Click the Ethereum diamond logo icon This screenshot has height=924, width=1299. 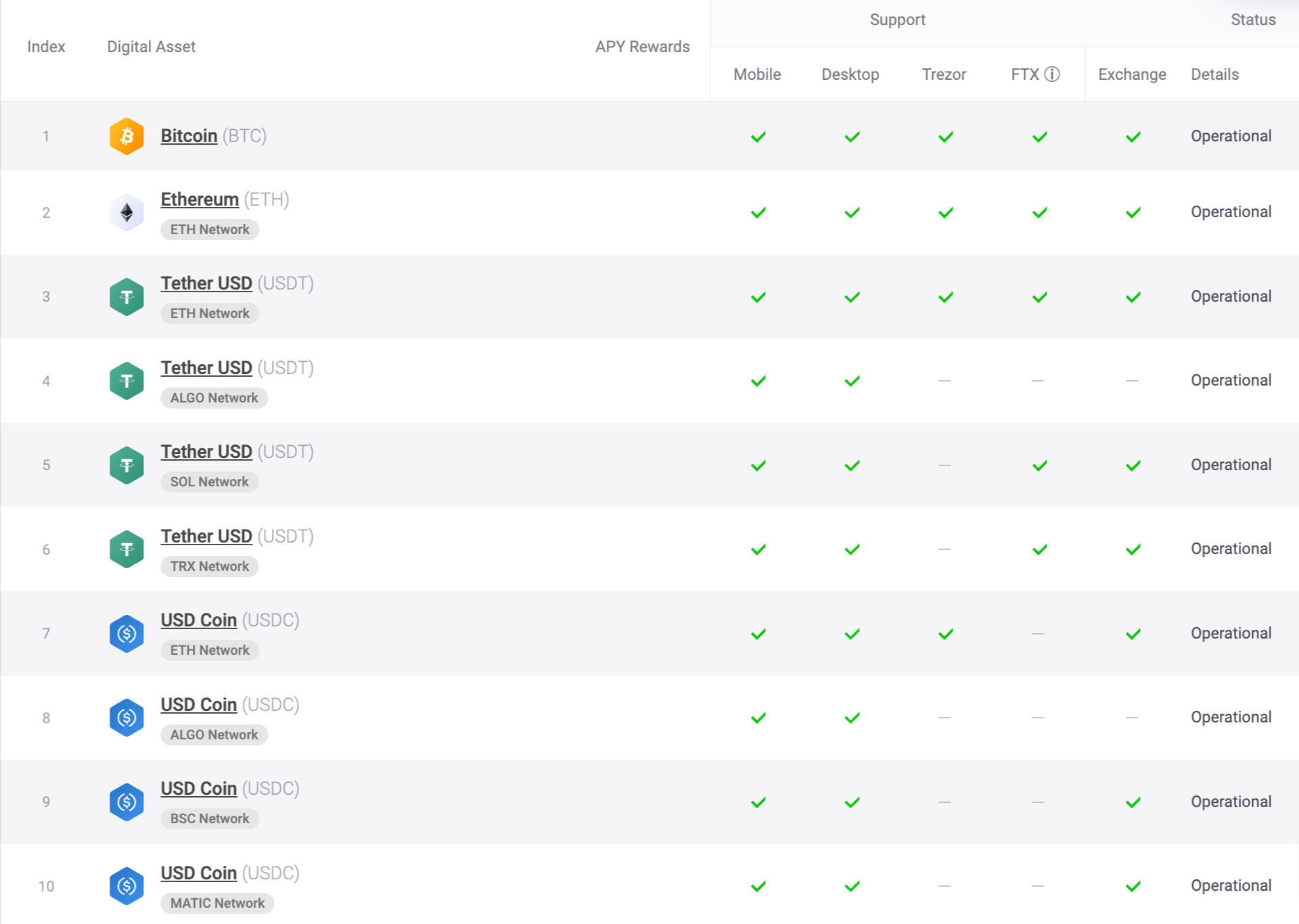click(127, 212)
